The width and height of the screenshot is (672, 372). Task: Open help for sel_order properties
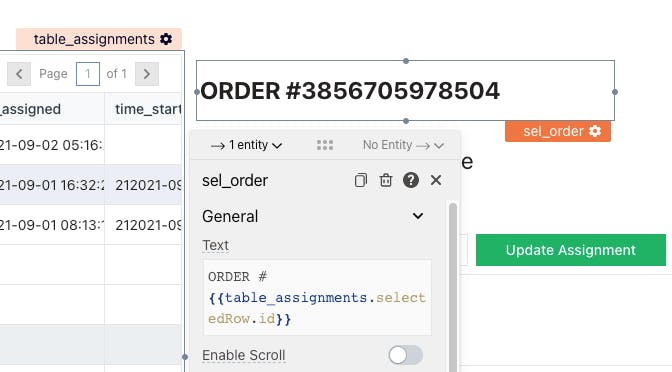[x=411, y=180]
